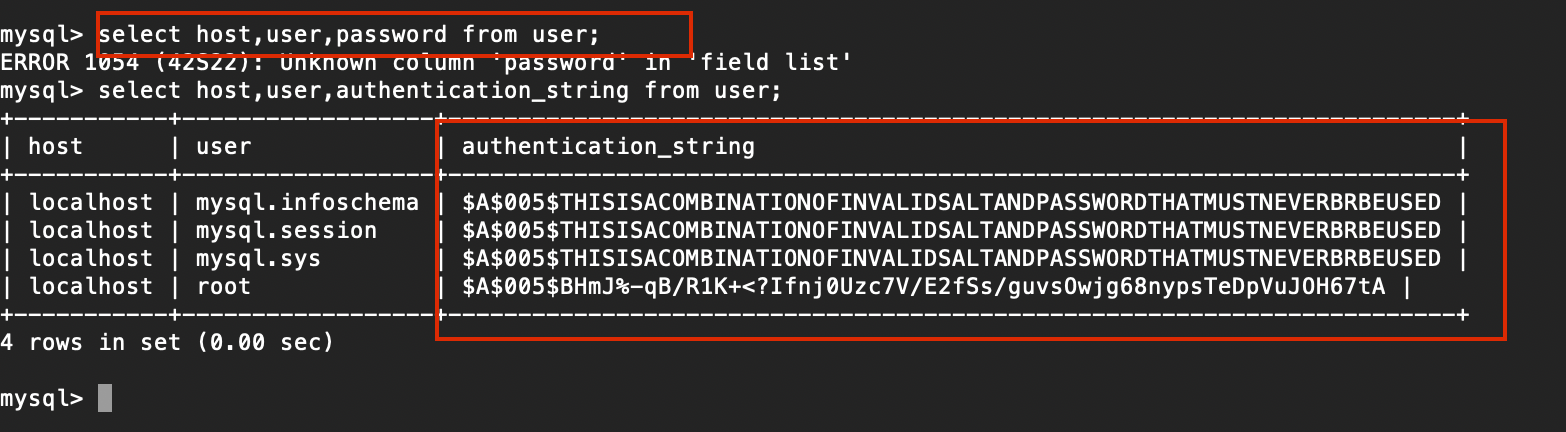1566x432 pixels.
Task: Click the ERROR 1054 message line
Action: [426, 63]
